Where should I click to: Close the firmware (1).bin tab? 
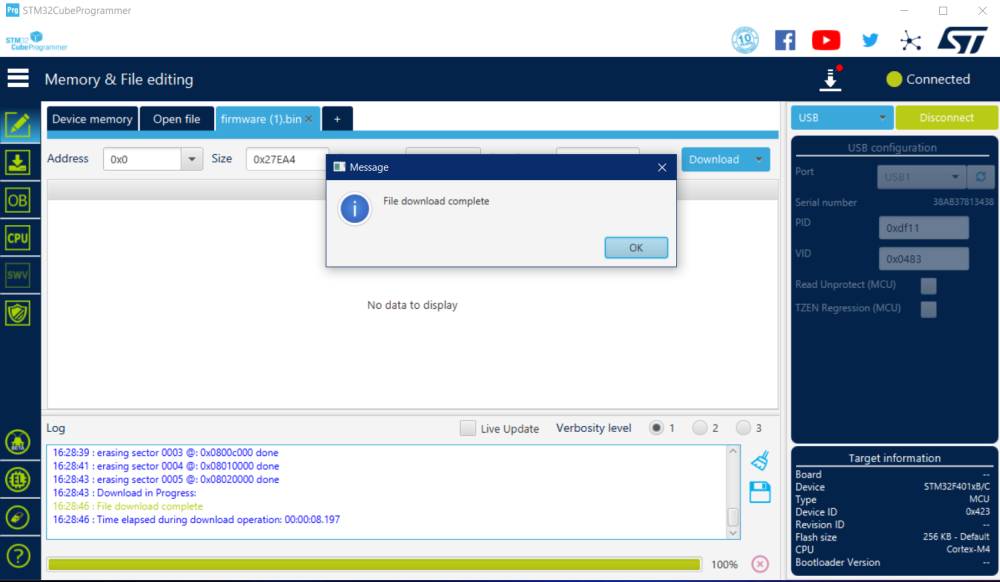[x=309, y=119]
